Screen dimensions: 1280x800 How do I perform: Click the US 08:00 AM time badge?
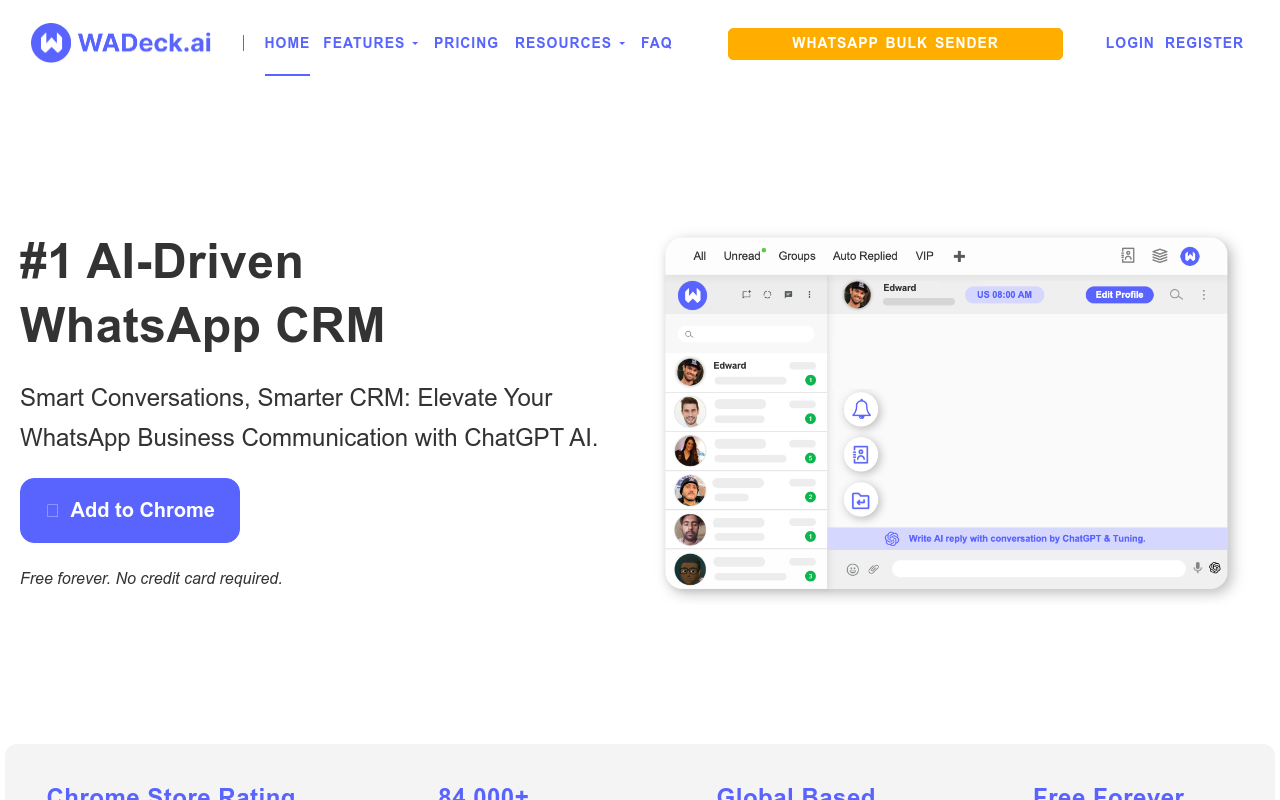click(1004, 295)
